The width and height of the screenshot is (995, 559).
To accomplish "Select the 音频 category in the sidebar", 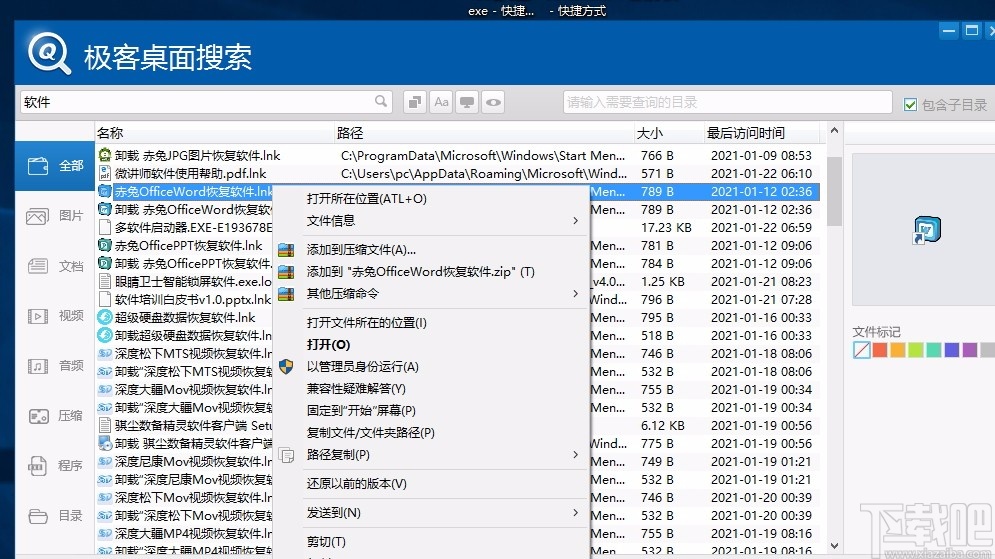I will [55, 366].
